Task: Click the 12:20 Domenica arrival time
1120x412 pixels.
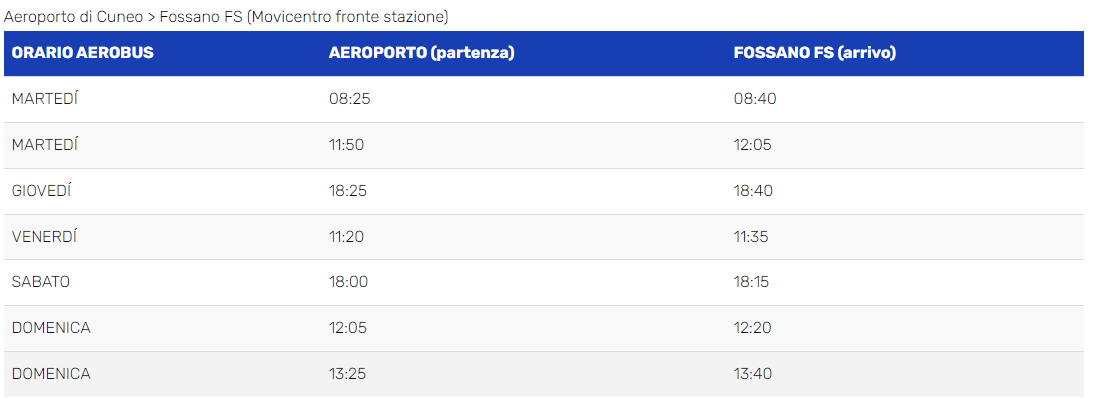Action: point(753,328)
